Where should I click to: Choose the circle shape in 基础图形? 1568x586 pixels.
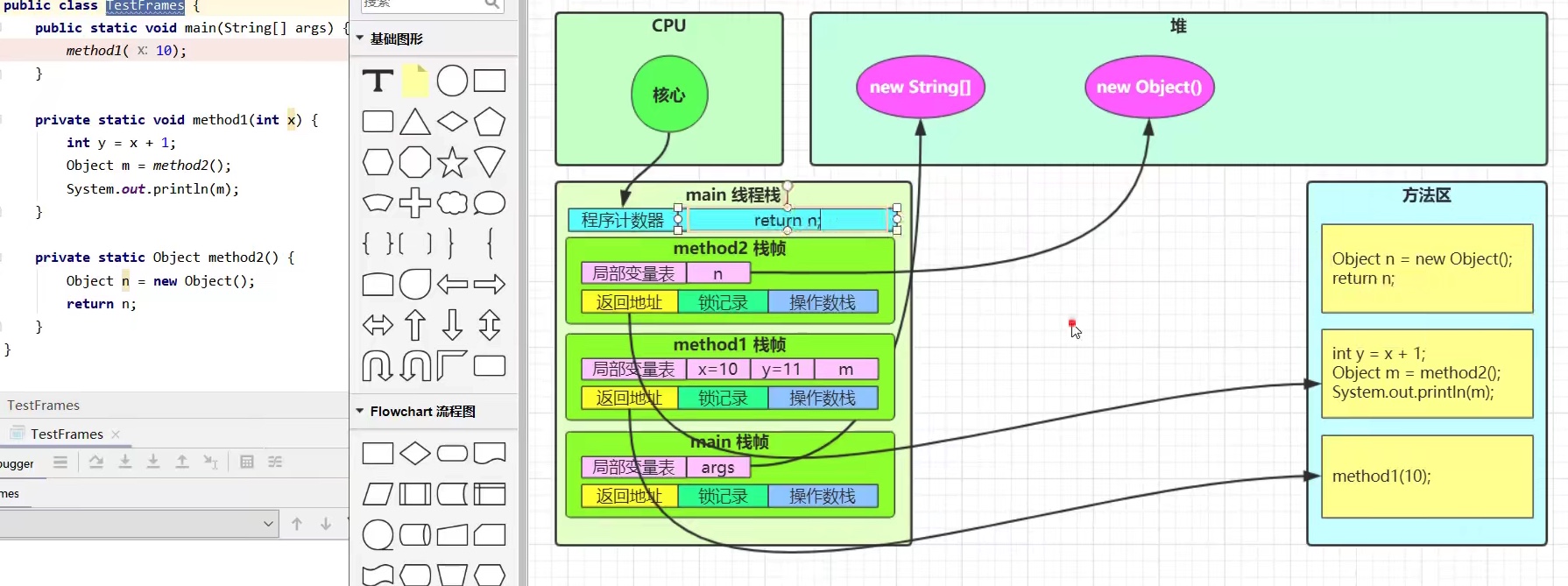click(452, 81)
